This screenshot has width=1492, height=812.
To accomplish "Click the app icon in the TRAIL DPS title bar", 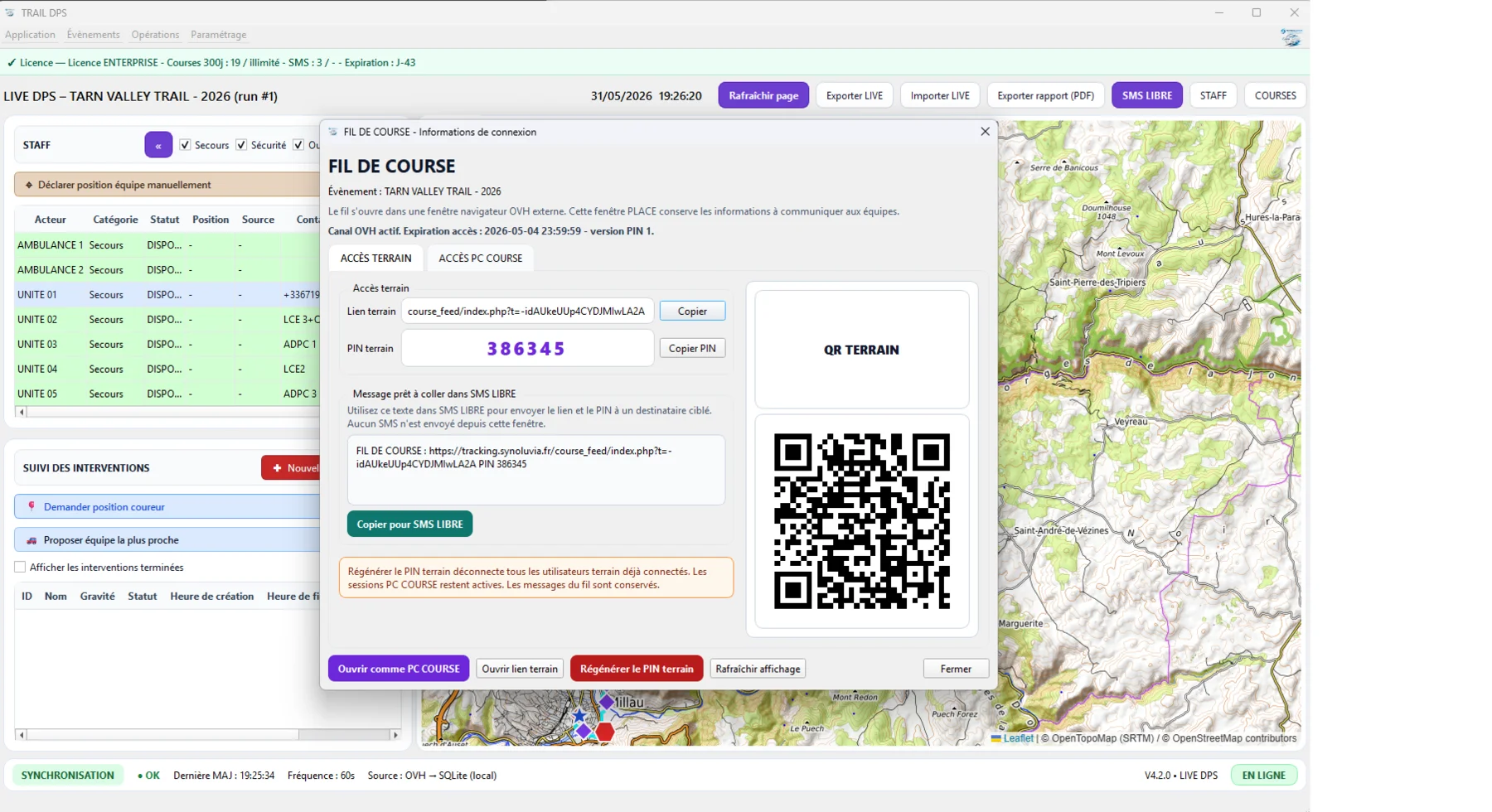I will 10,12.
